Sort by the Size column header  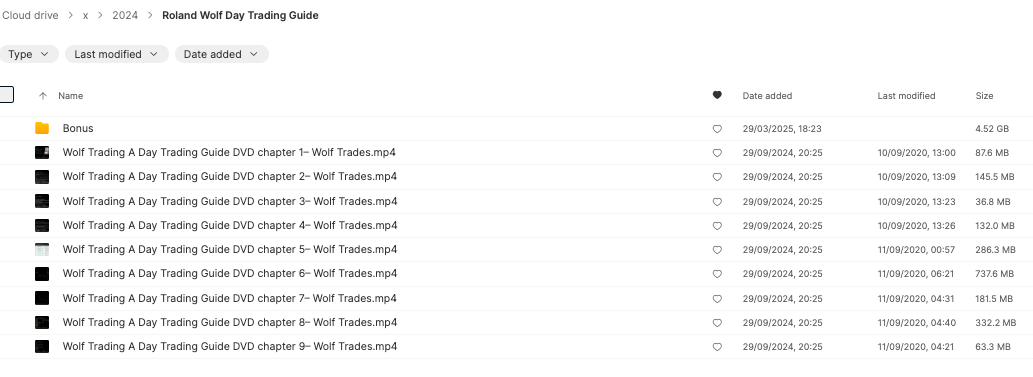pos(984,96)
